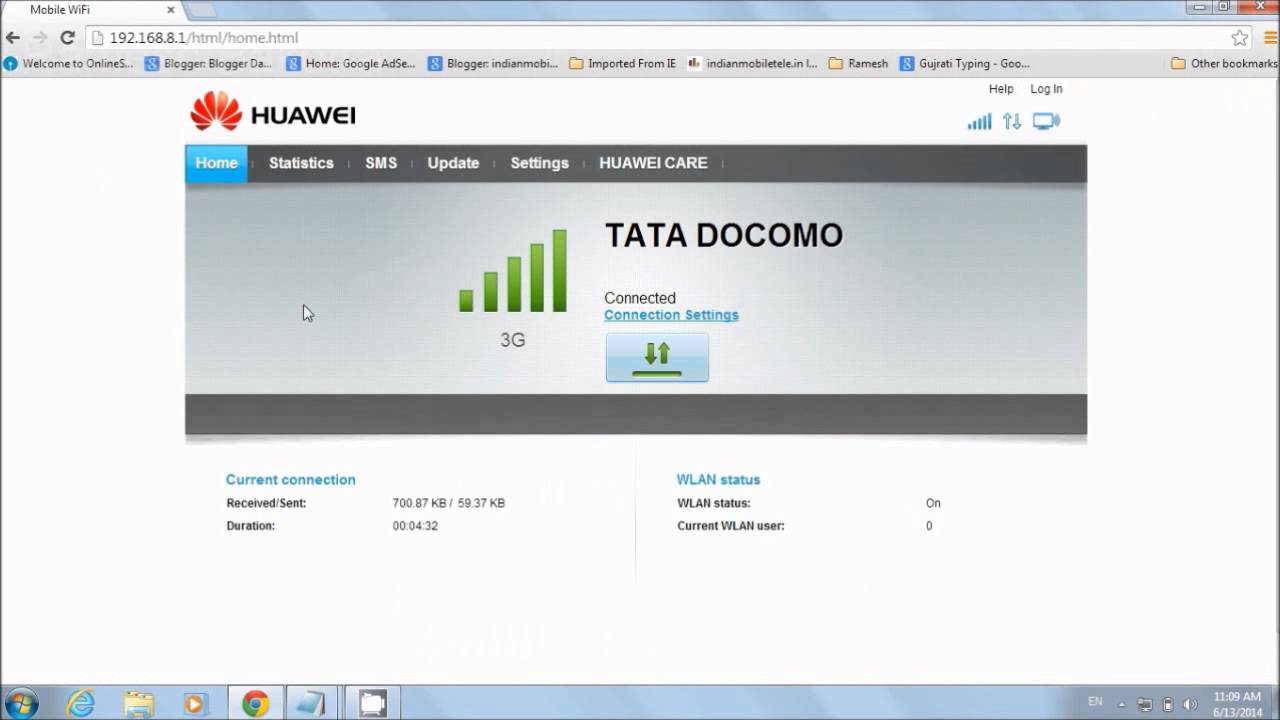Click the 'Connected' status text
Viewport: 1280px width, 720px height.
[x=640, y=298]
